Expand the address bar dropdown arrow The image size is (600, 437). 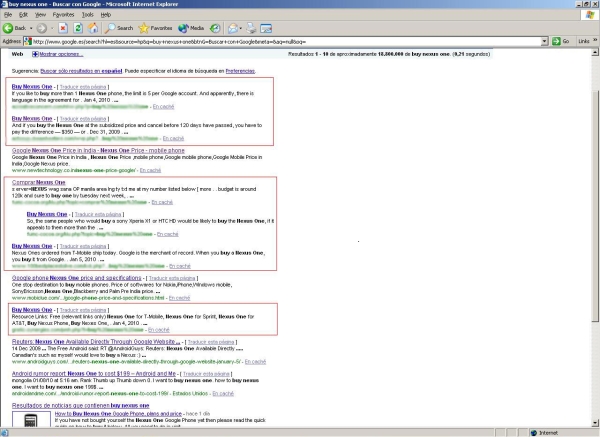tap(545, 41)
